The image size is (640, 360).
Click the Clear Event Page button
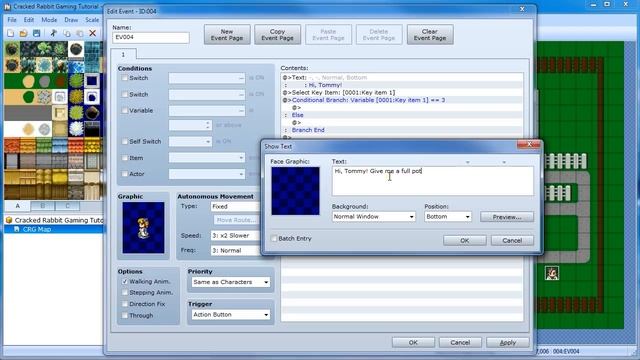click(430, 34)
